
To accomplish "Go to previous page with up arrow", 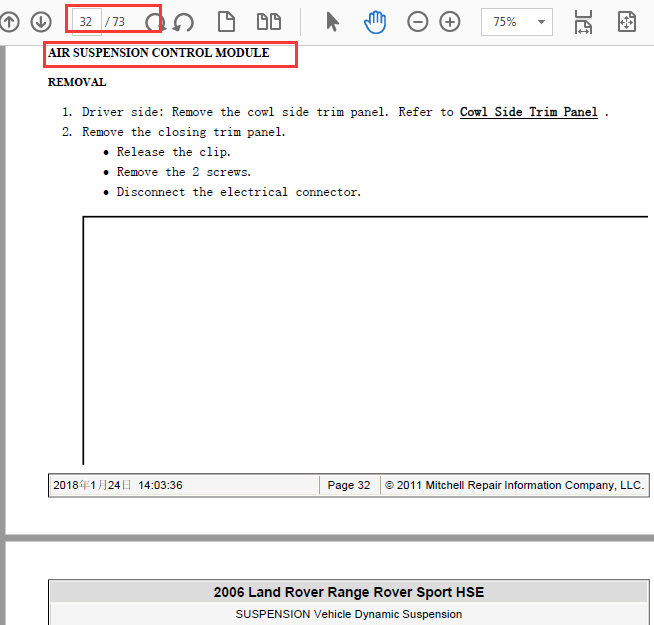I will pyautogui.click(x=9, y=22).
